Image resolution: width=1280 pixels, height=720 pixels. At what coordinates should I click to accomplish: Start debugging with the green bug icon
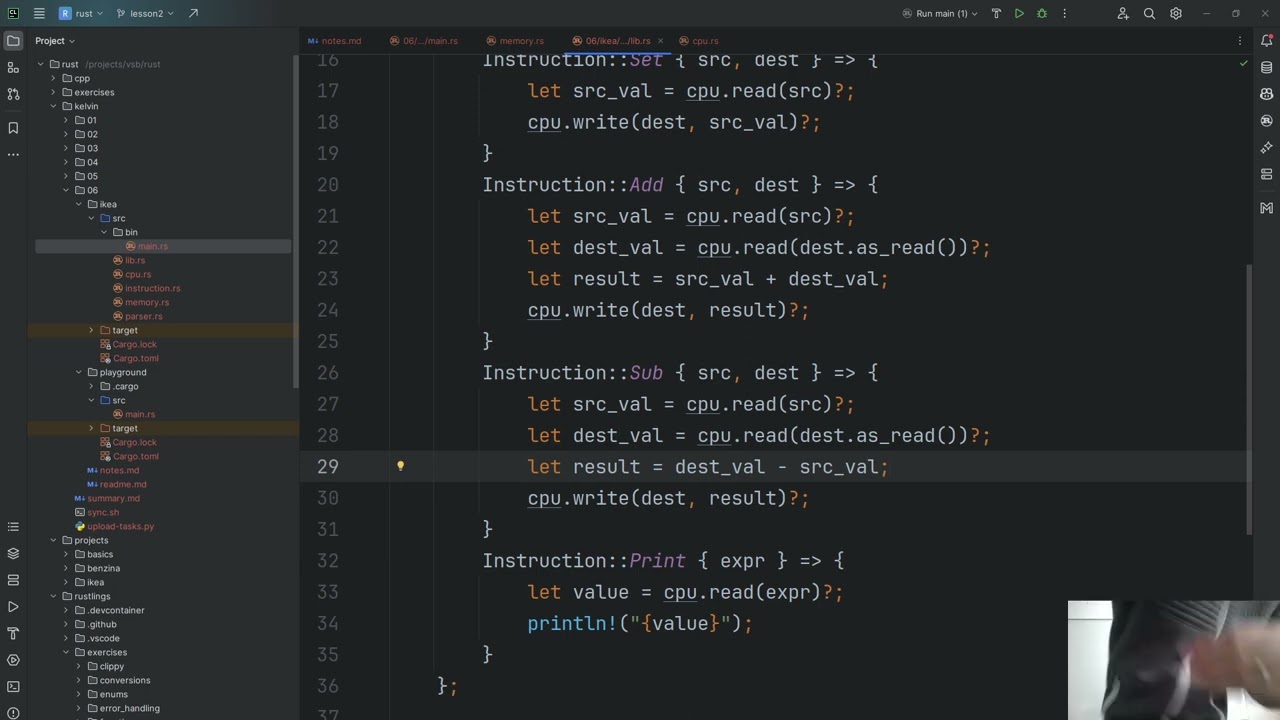click(x=1042, y=13)
